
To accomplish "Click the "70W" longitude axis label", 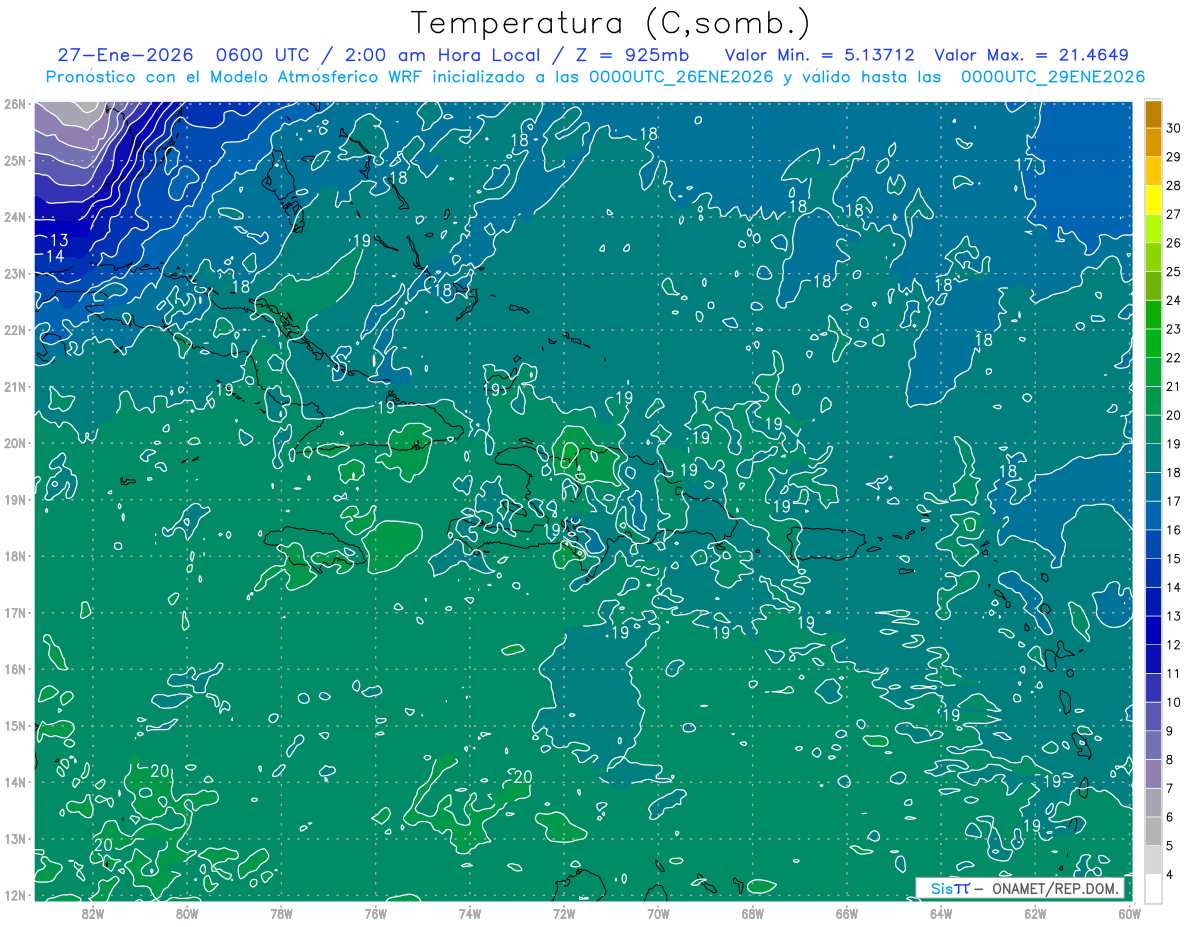I will coord(658,913).
